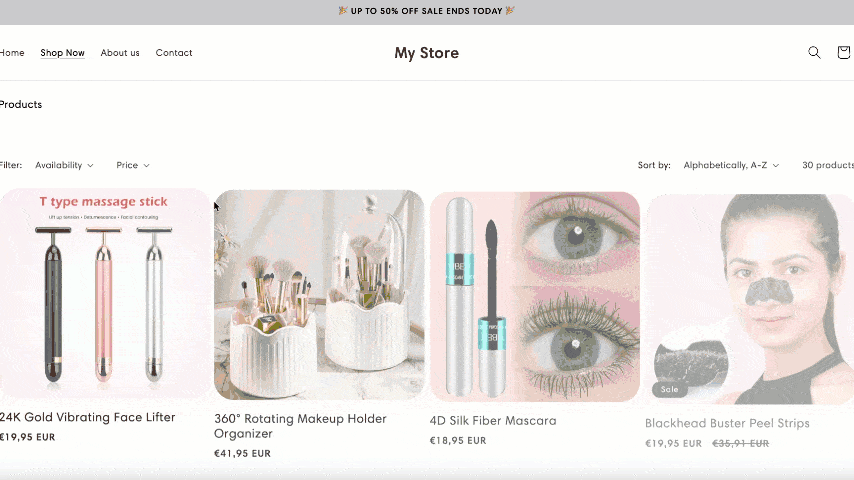The width and height of the screenshot is (854, 480).
Task: Open the shopping cart icon
Action: click(x=844, y=52)
